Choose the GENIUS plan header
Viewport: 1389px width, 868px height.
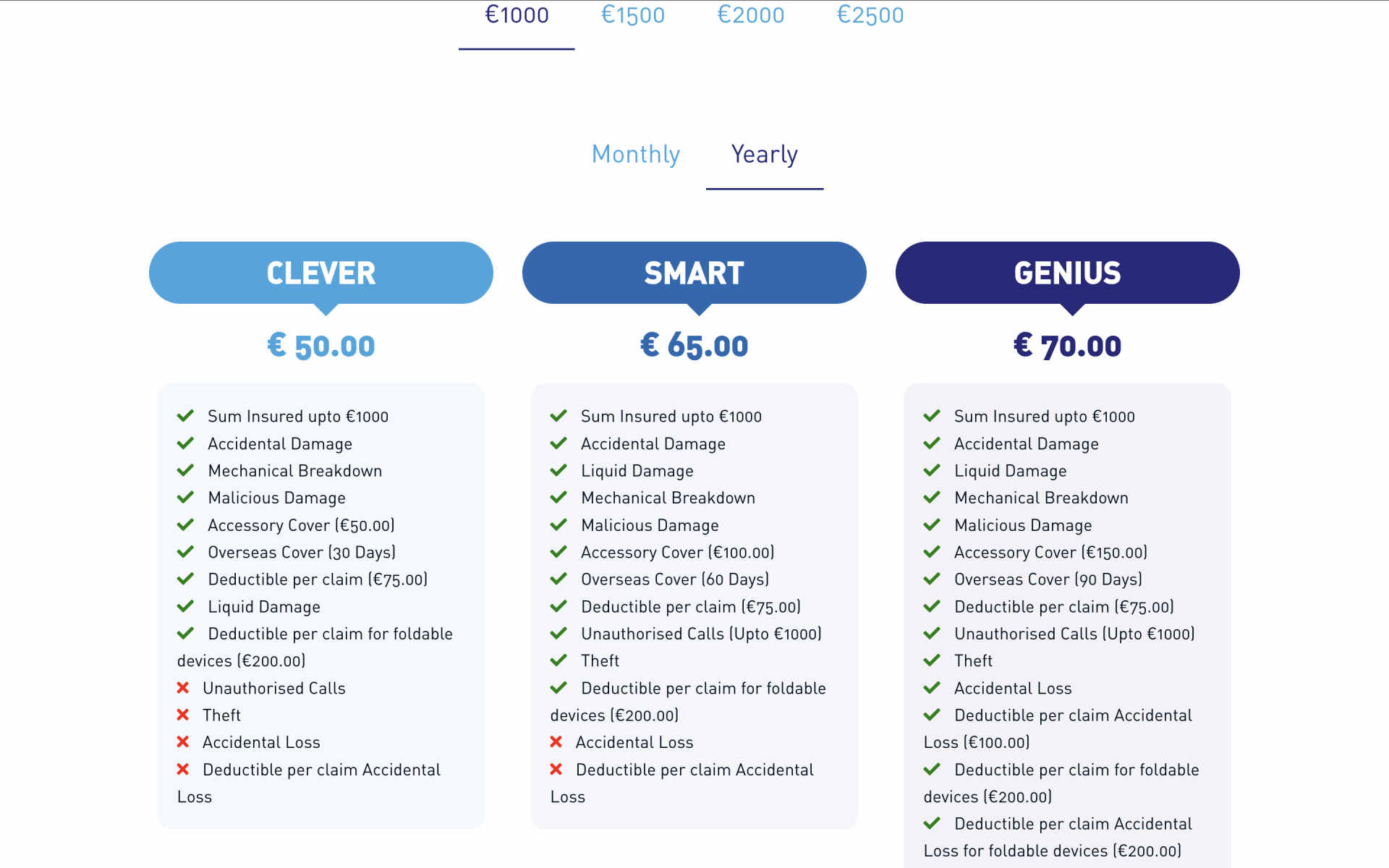(1068, 273)
